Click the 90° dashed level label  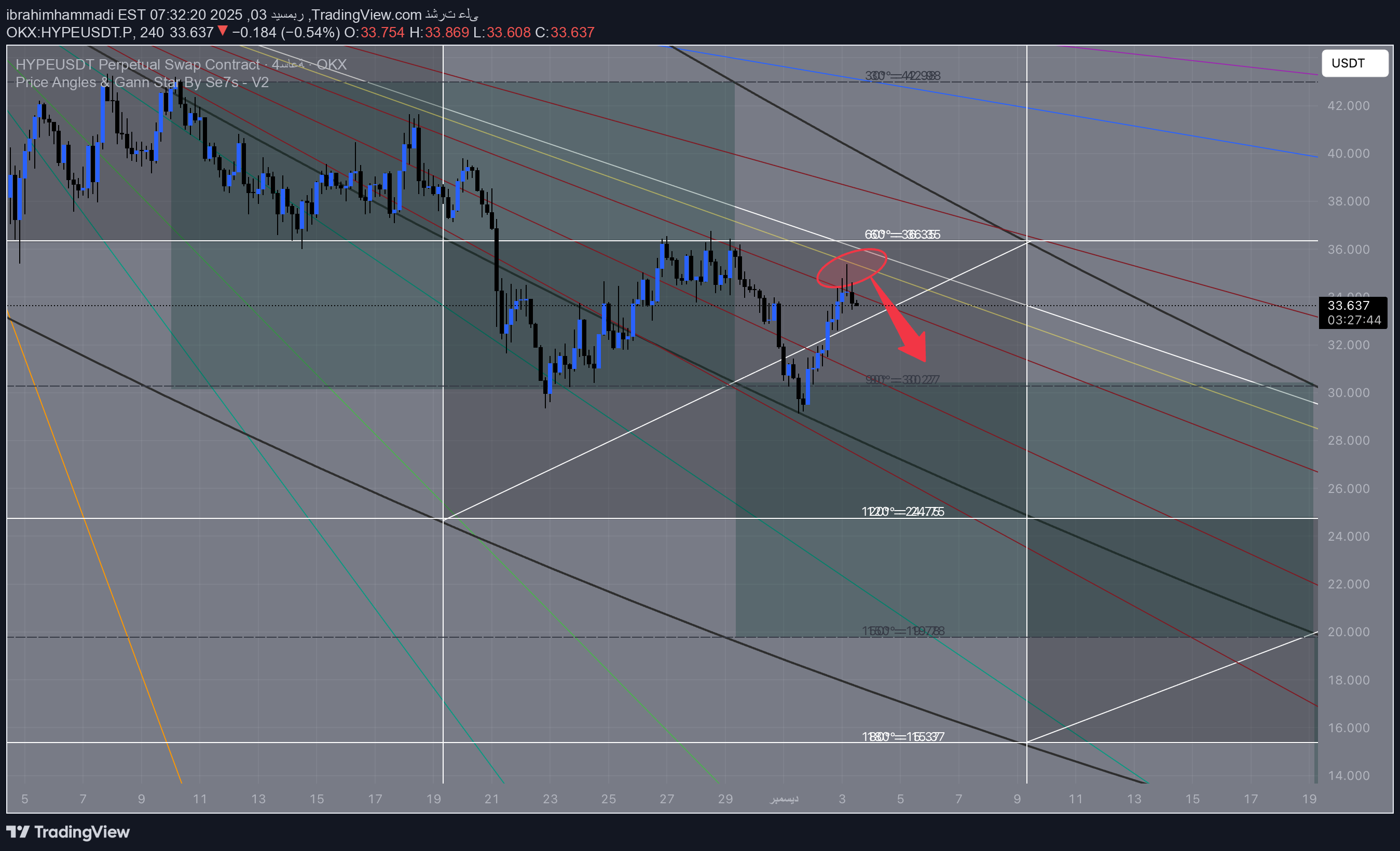(x=902, y=379)
